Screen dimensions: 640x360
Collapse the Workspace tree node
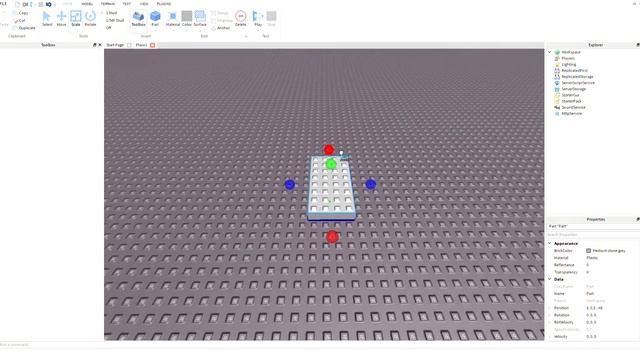(550, 52)
